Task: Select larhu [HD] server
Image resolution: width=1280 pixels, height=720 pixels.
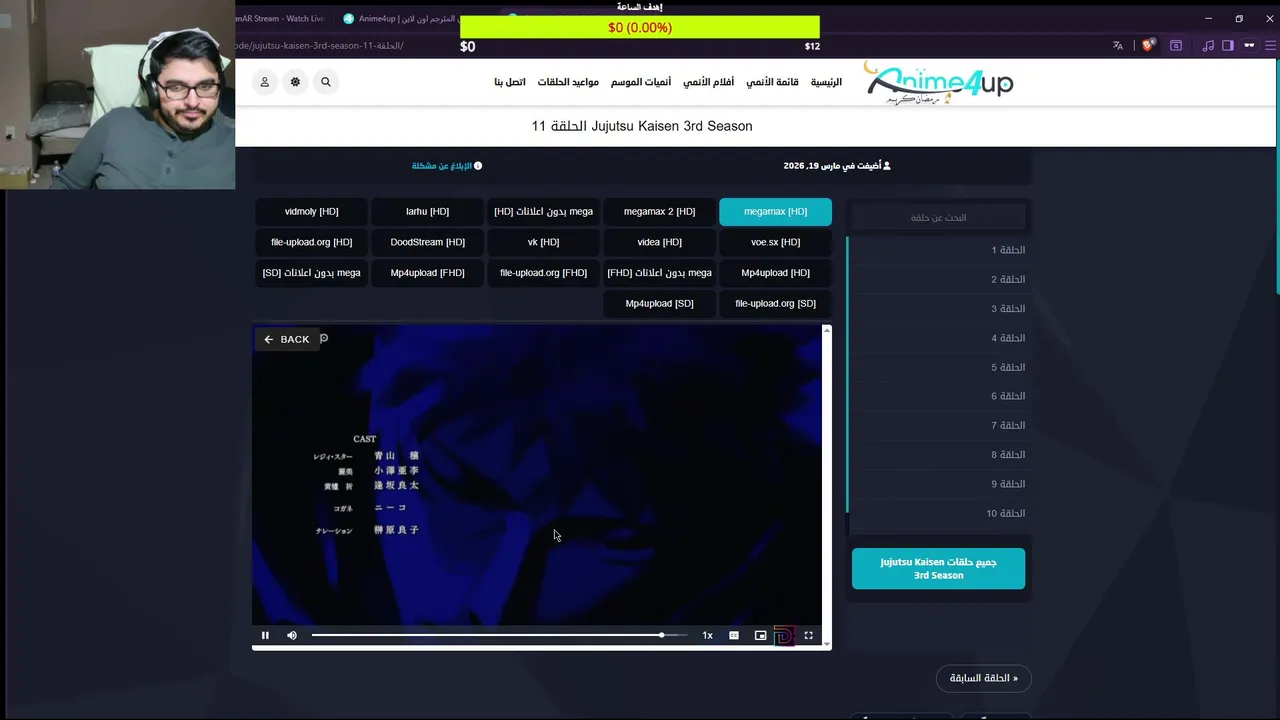Action: click(x=427, y=212)
